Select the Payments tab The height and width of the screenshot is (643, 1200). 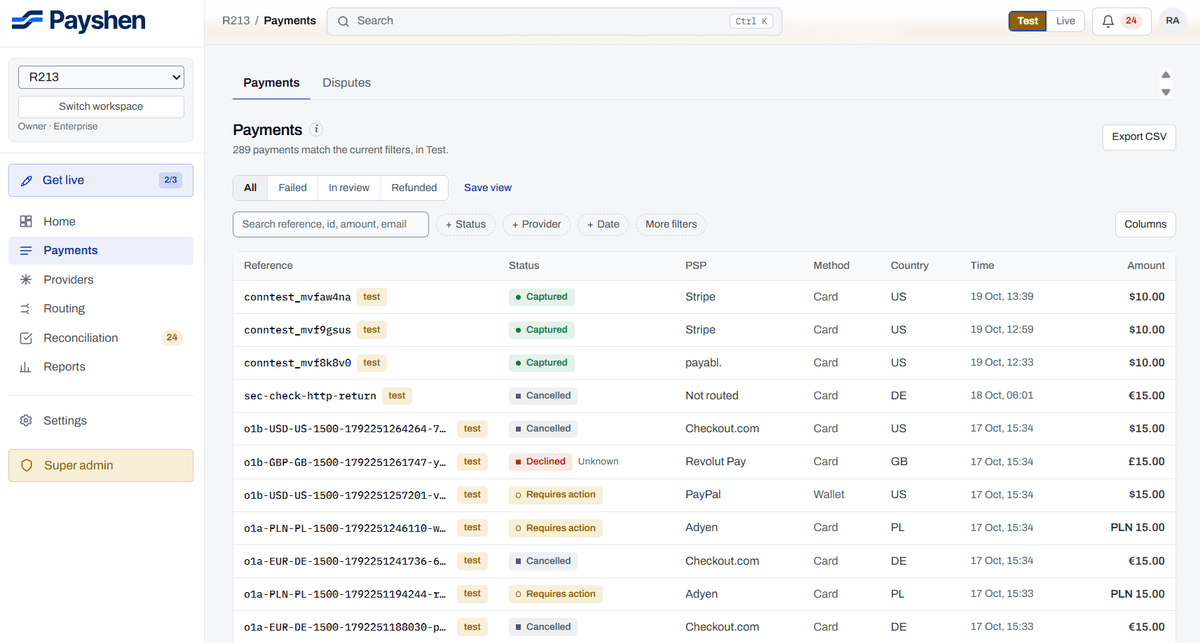coord(271,83)
